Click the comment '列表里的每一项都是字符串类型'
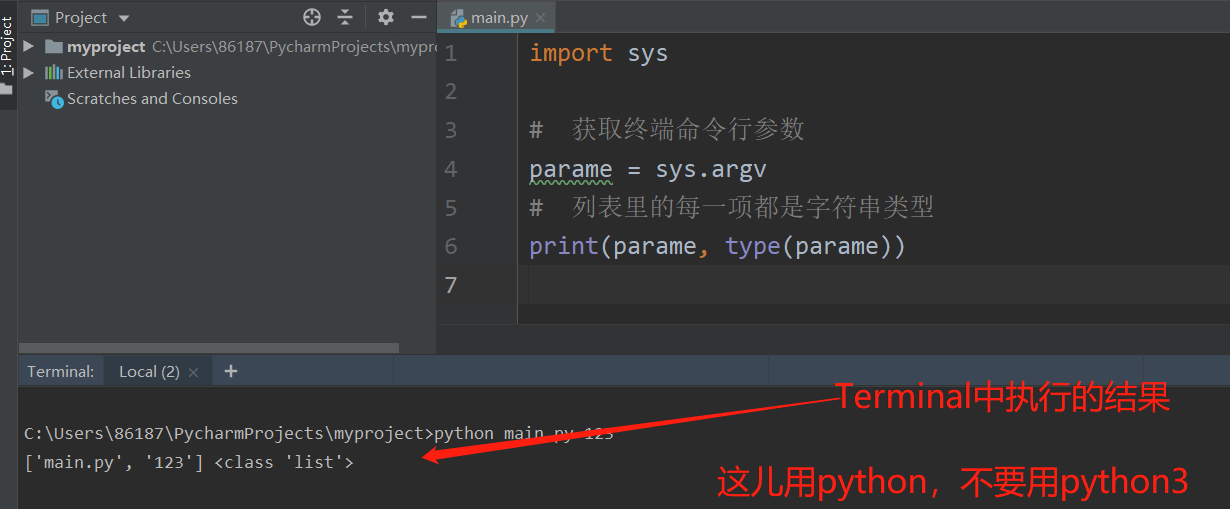This screenshot has width=1230, height=509. pyautogui.click(x=753, y=207)
